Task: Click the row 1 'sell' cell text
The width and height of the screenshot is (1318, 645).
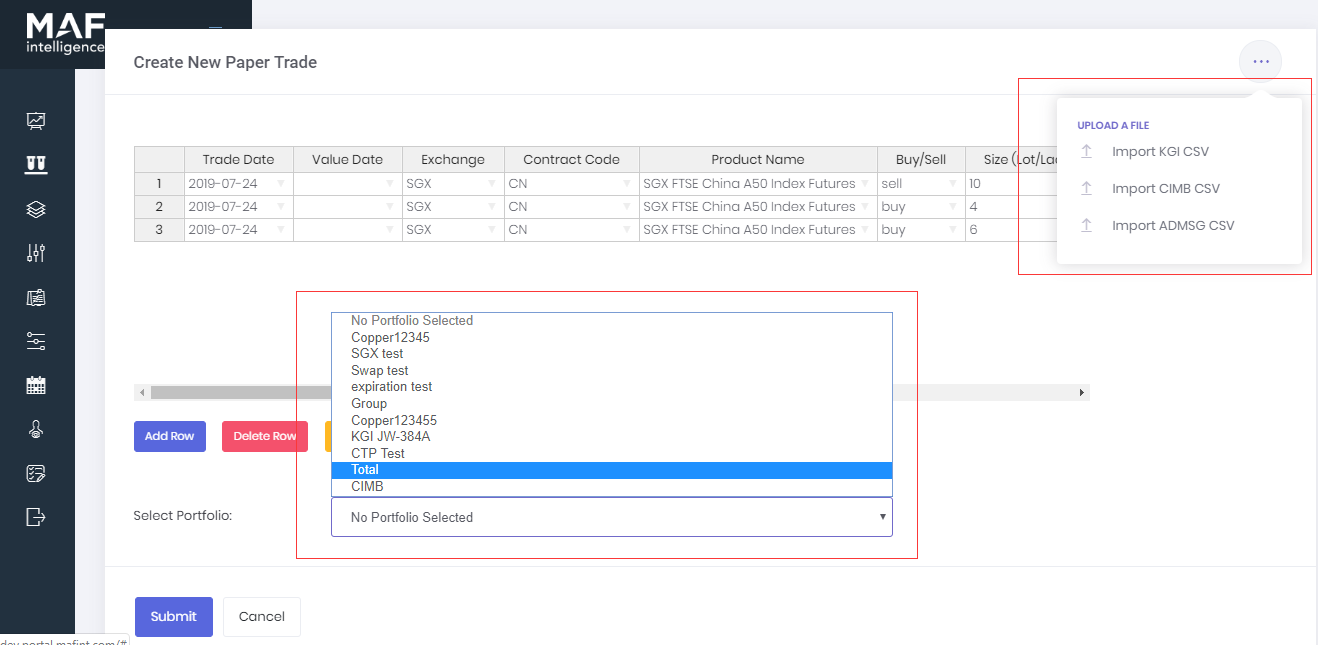Action: click(x=891, y=184)
